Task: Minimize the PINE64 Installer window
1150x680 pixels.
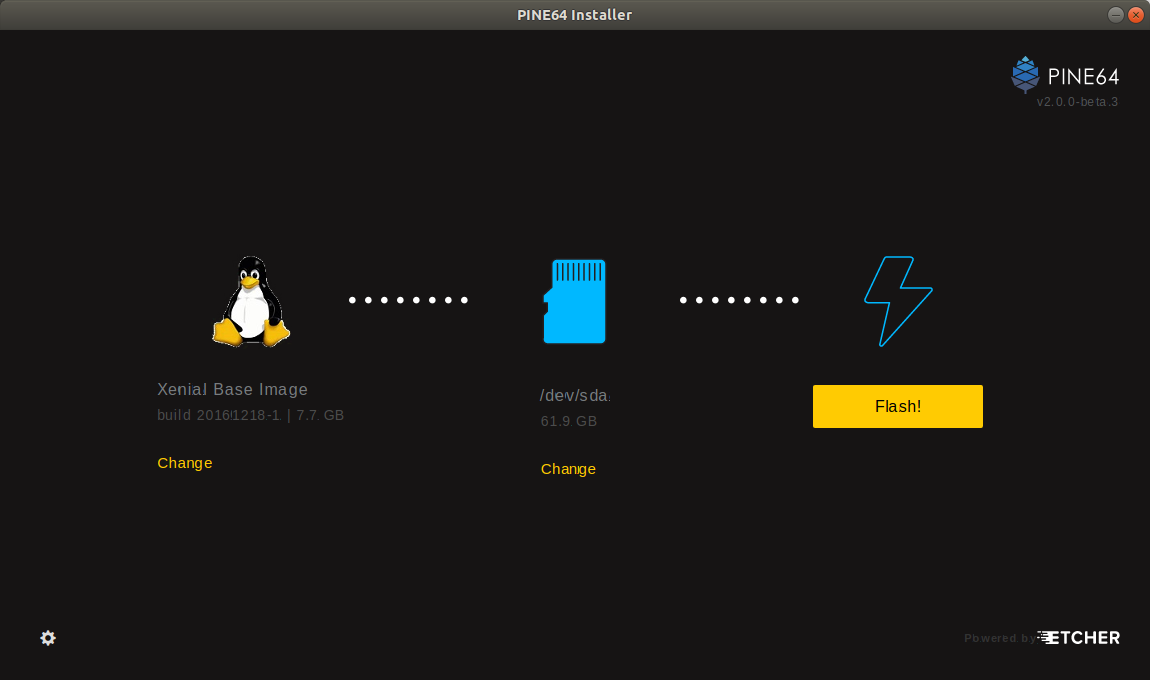Action: coord(1116,15)
